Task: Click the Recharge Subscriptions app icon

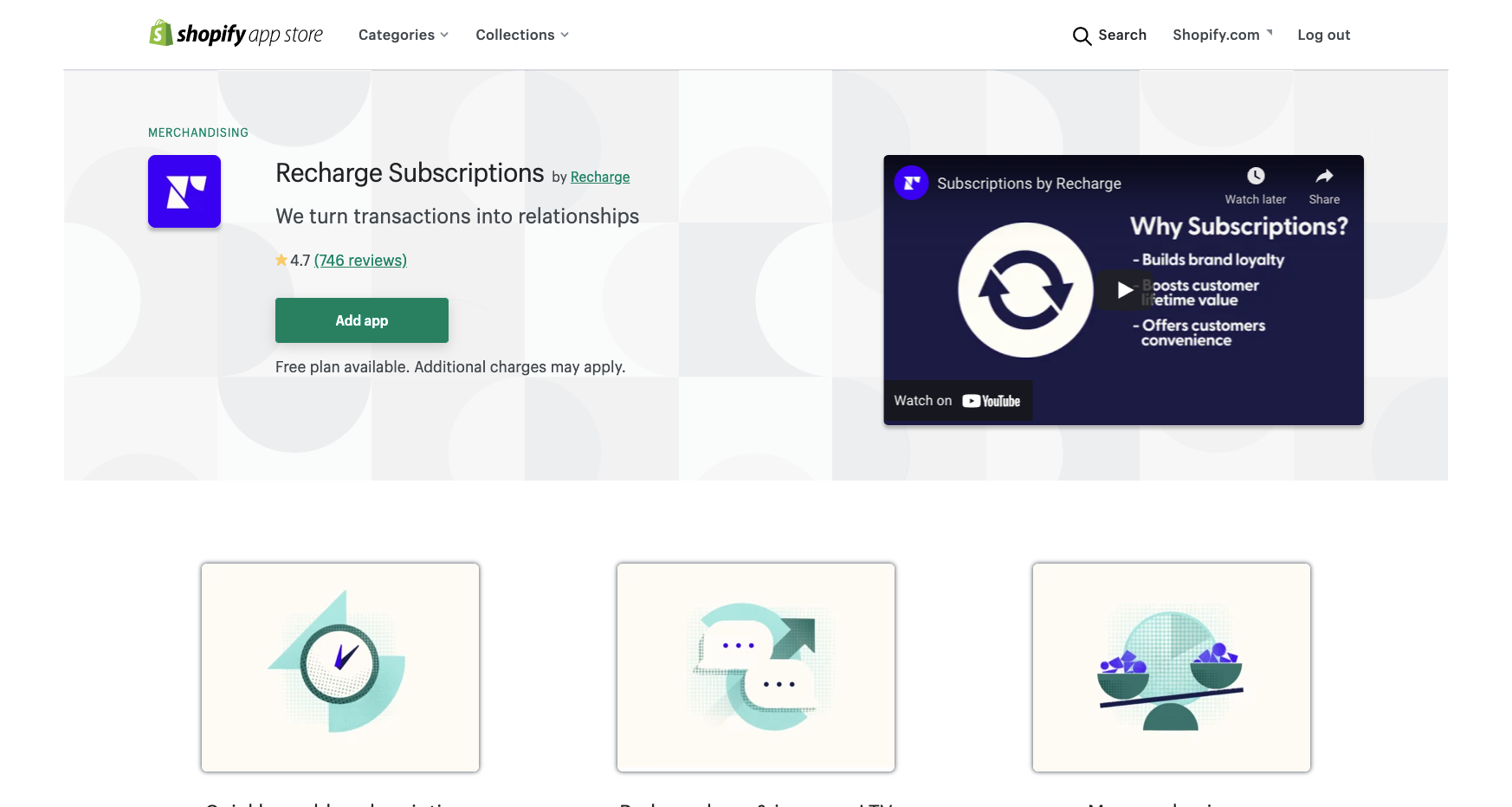Action: tap(184, 191)
